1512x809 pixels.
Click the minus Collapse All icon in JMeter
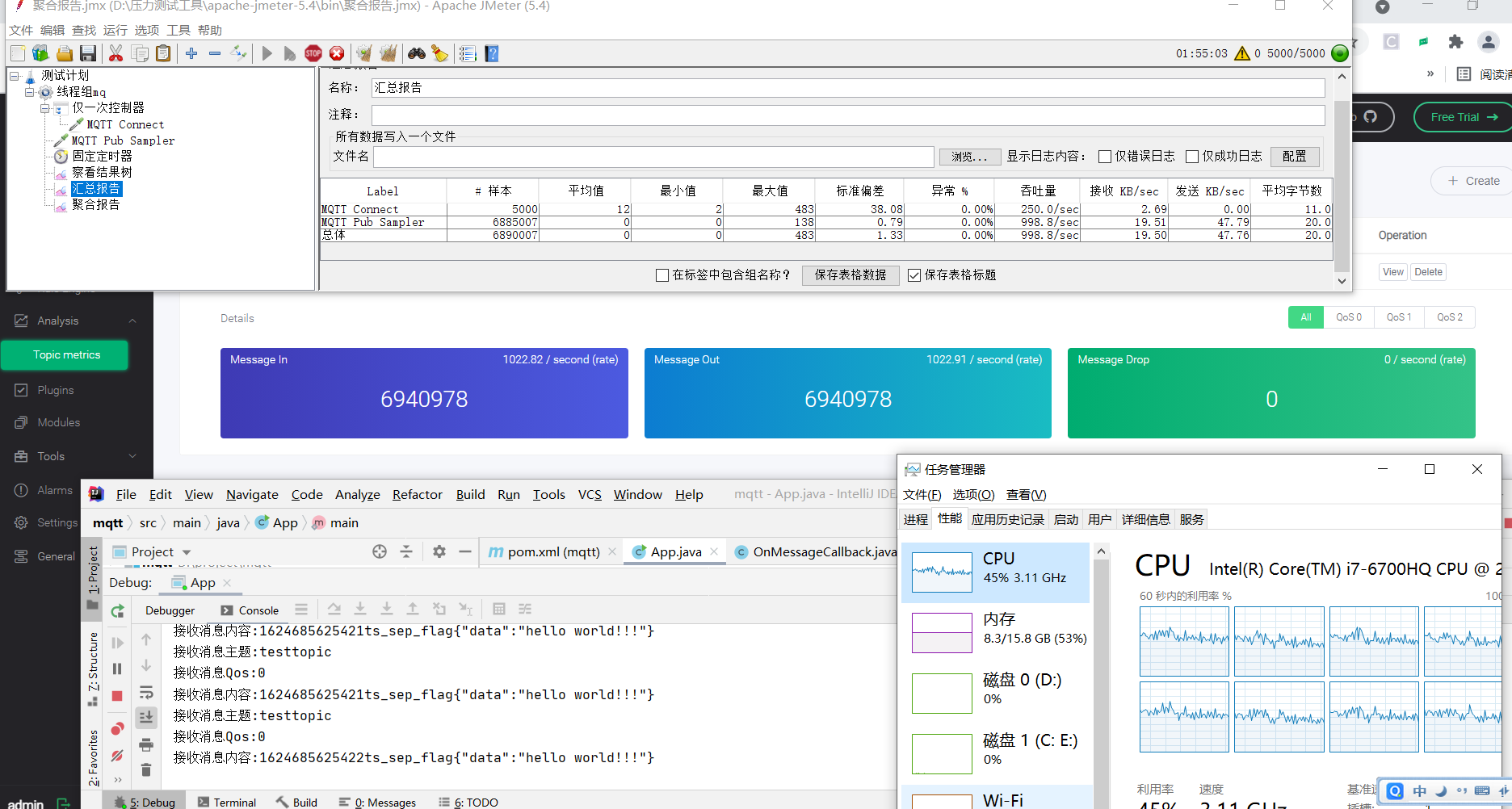tap(215, 53)
